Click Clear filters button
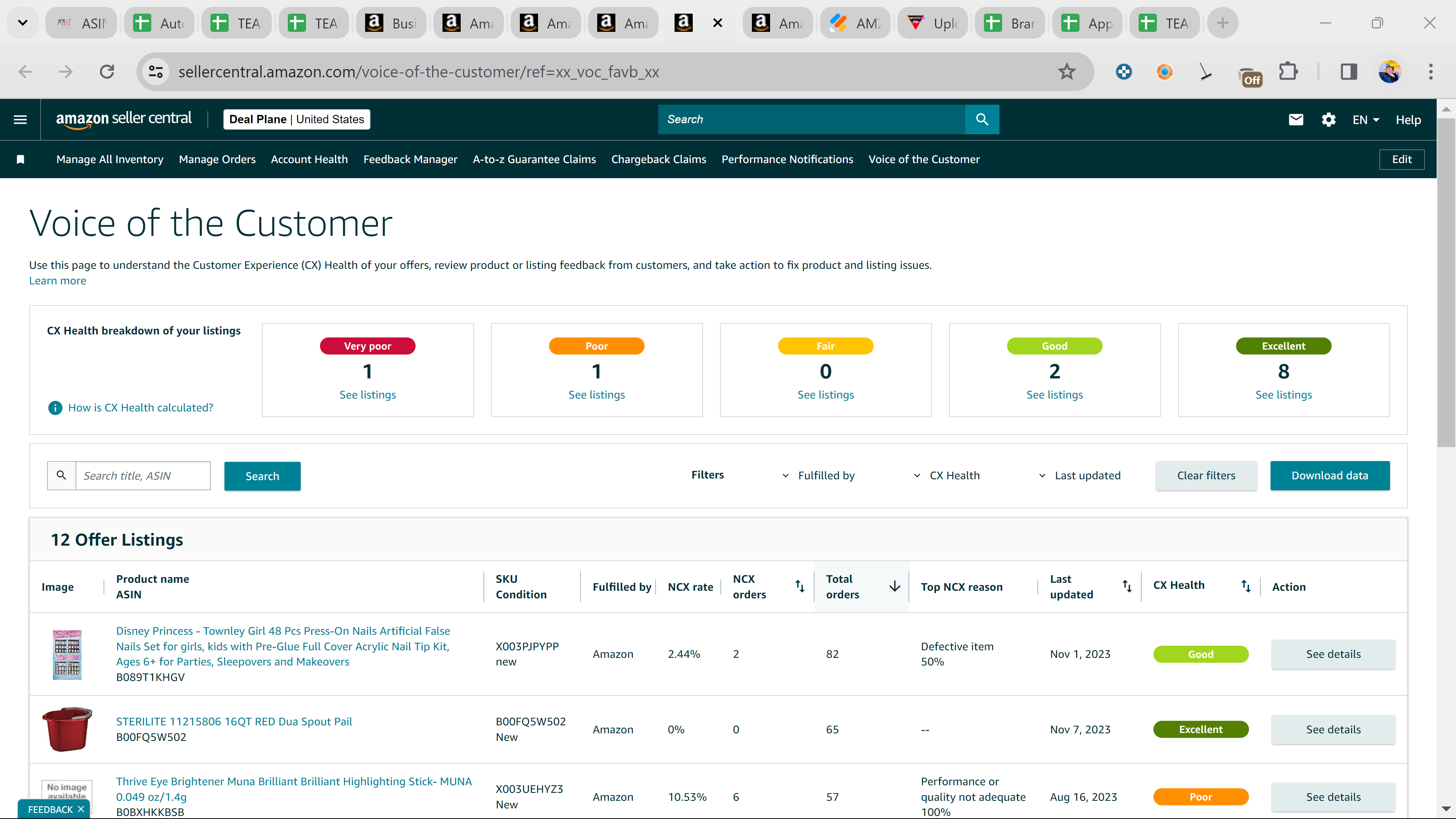The image size is (1456, 819). click(x=1206, y=475)
